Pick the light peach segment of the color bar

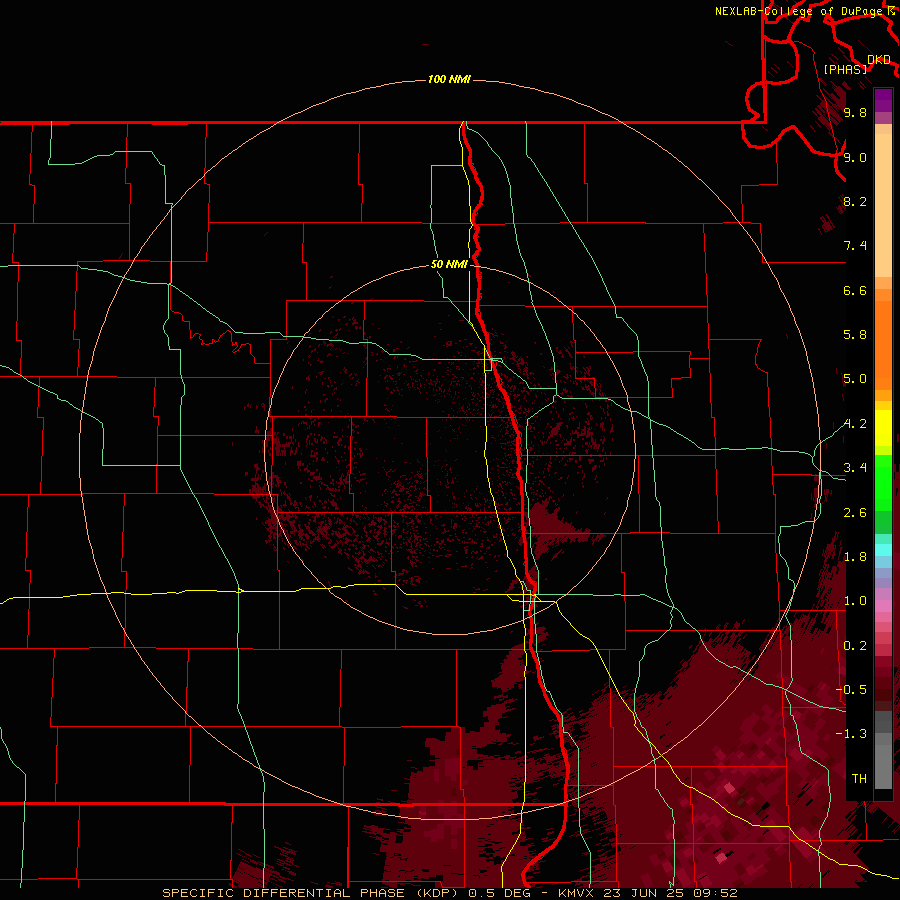click(883, 207)
